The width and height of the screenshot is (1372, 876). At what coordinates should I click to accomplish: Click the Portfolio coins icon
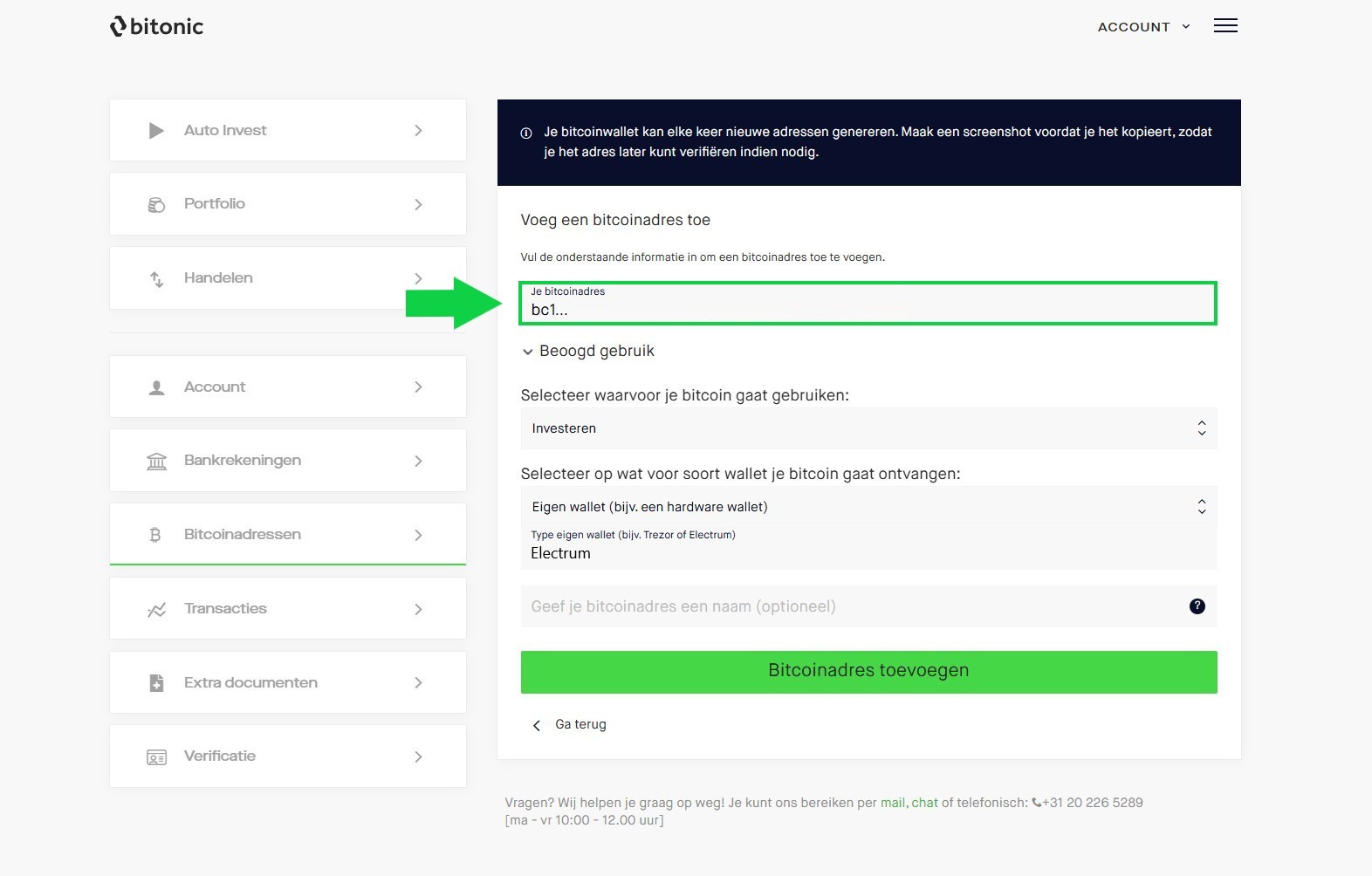point(156,205)
